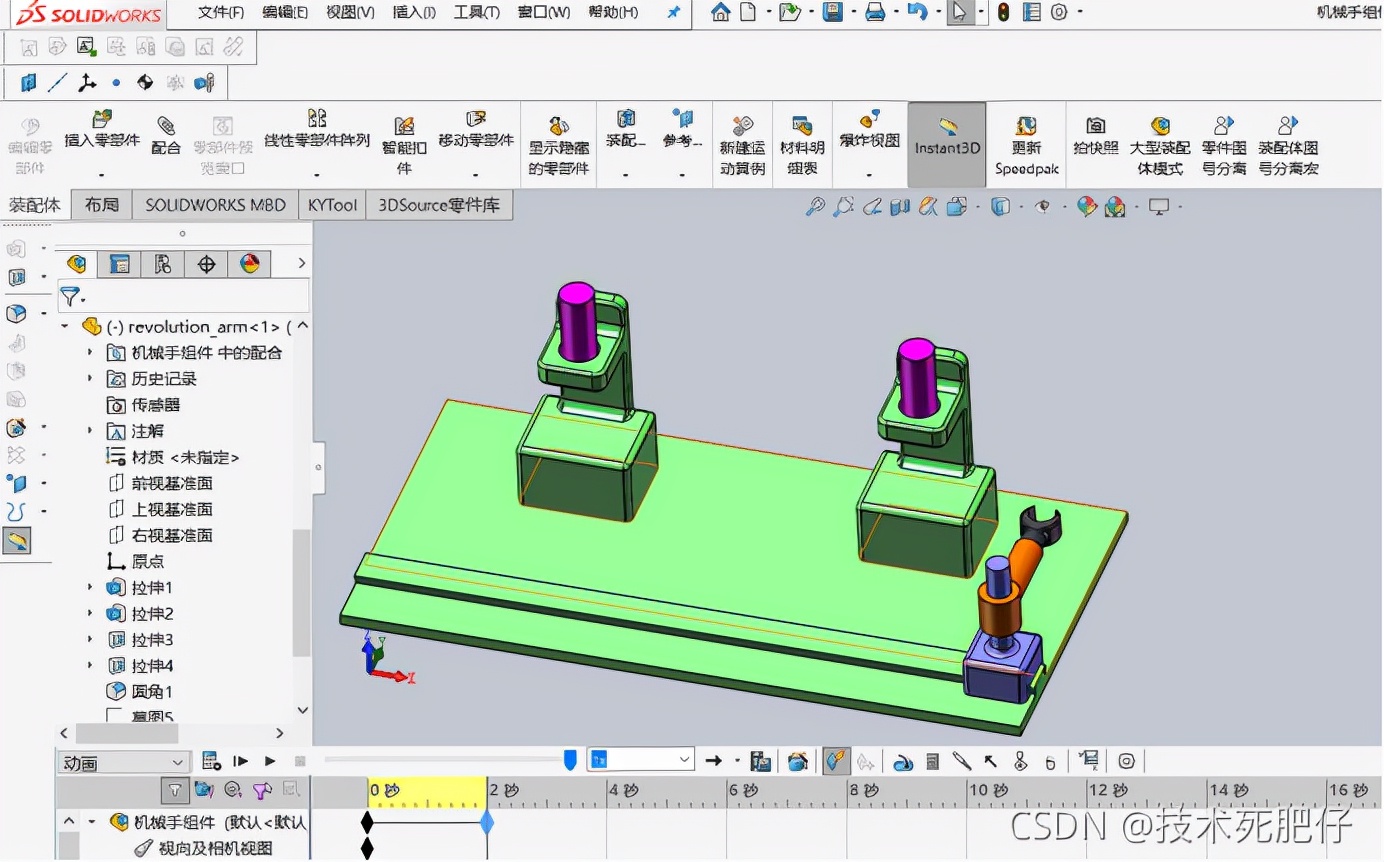The width and height of the screenshot is (1384, 862).
Task: Open the playback speed dropdown in the animation bar
Action: point(640,760)
